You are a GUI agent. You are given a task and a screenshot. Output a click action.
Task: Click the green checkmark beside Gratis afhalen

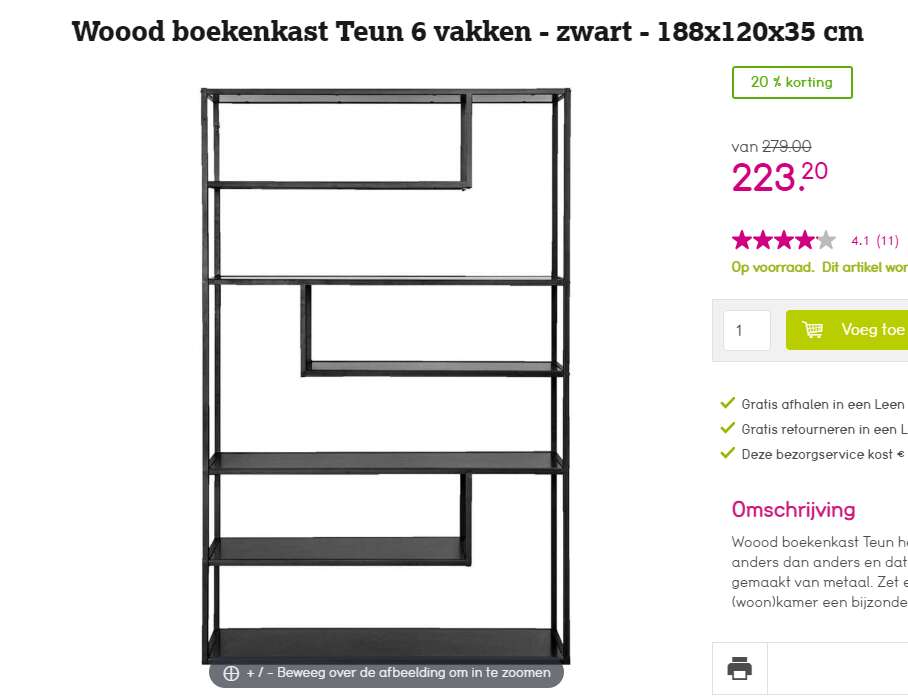(x=727, y=403)
